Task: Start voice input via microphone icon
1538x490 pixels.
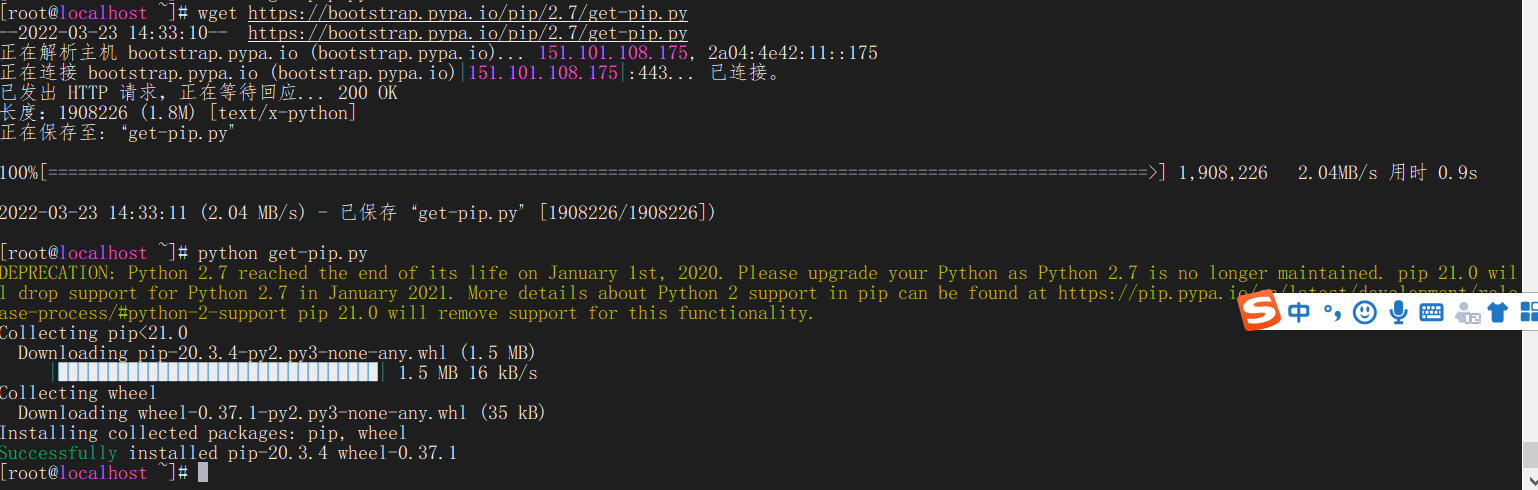Action: pos(1398,313)
